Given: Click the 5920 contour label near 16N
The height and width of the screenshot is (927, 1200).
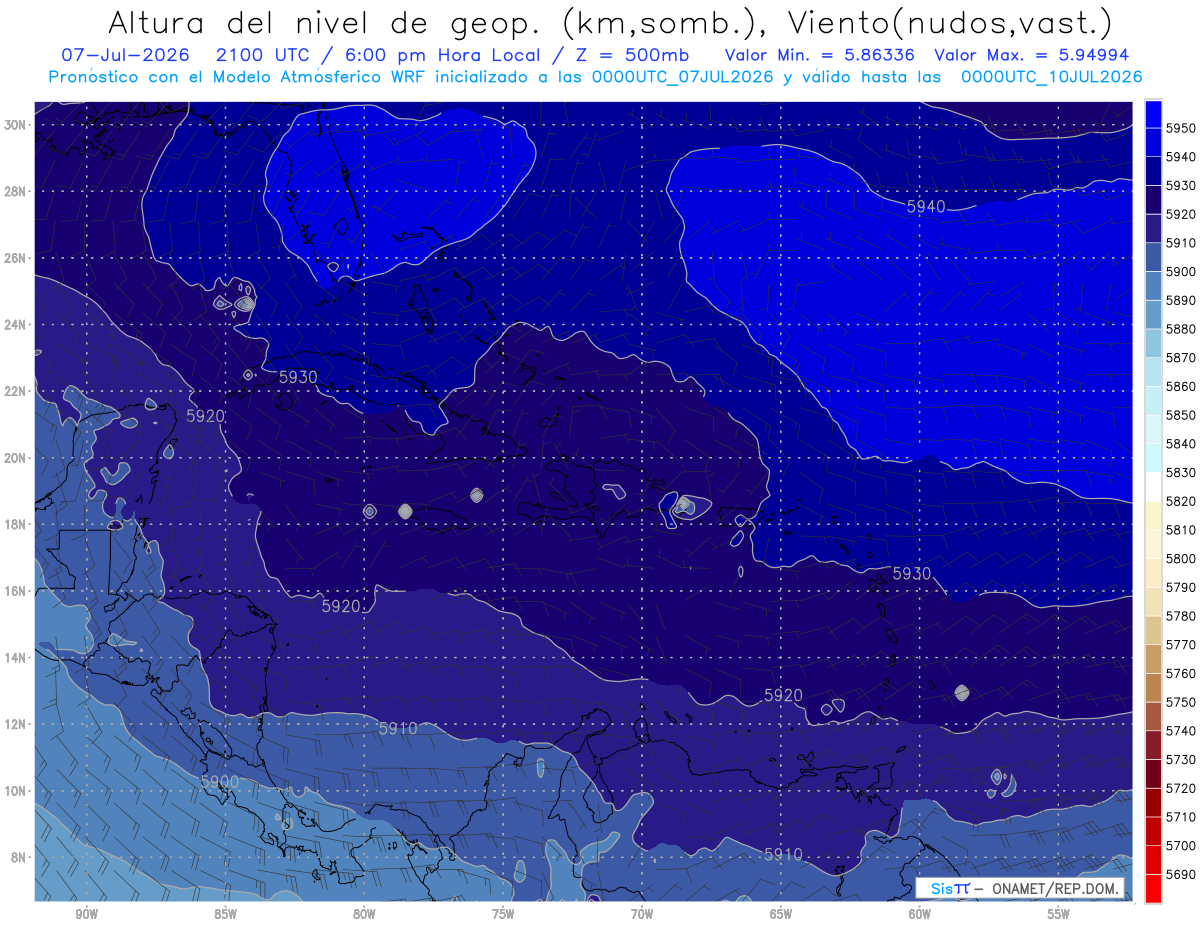Looking at the screenshot, I should 341,606.
